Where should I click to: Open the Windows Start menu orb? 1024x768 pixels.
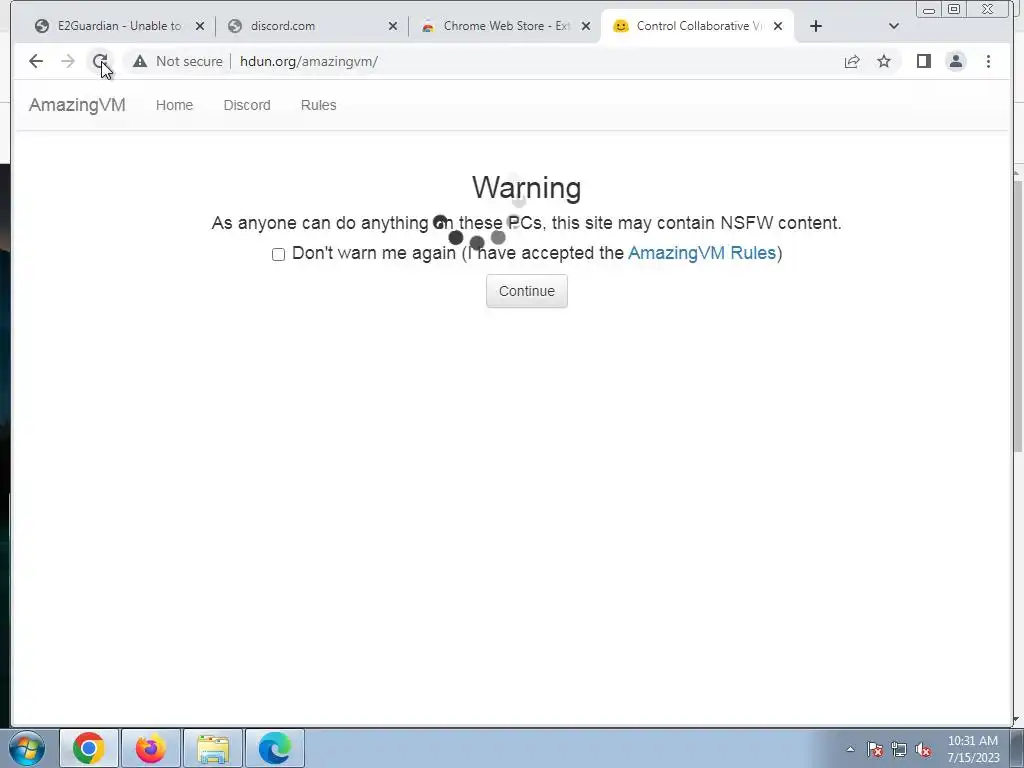(x=27, y=748)
